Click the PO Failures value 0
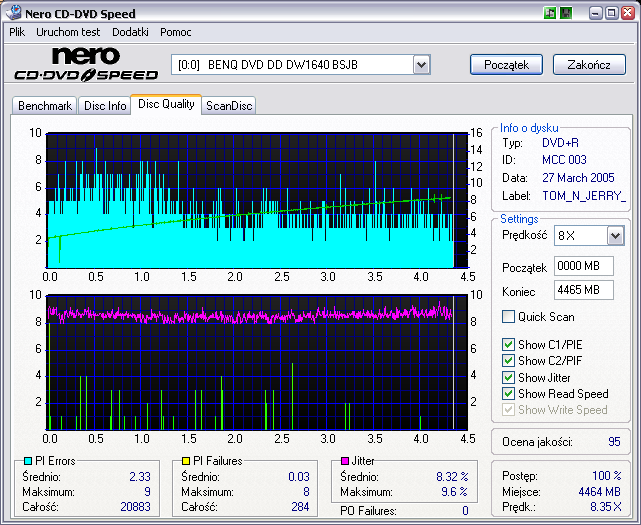The width and height of the screenshot is (641, 525). click(465, 511)
